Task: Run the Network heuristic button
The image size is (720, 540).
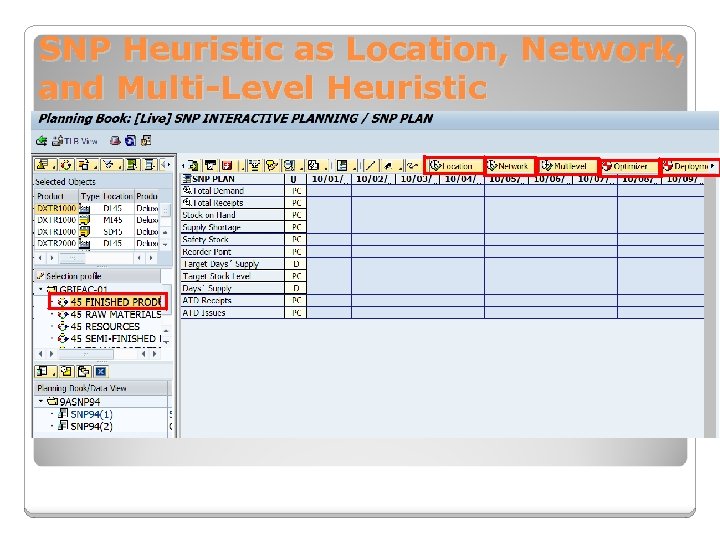Action: 510,166
